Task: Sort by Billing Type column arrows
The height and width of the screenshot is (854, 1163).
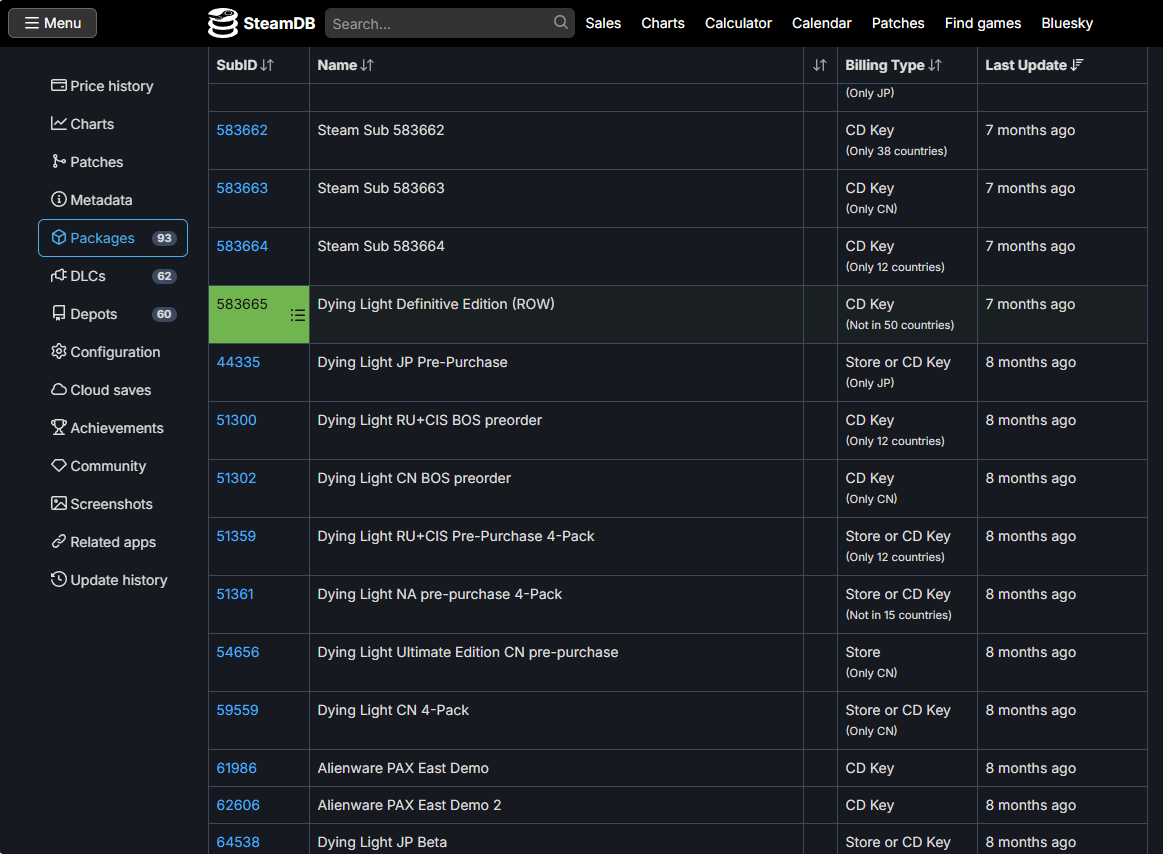Action: [935, 65]
